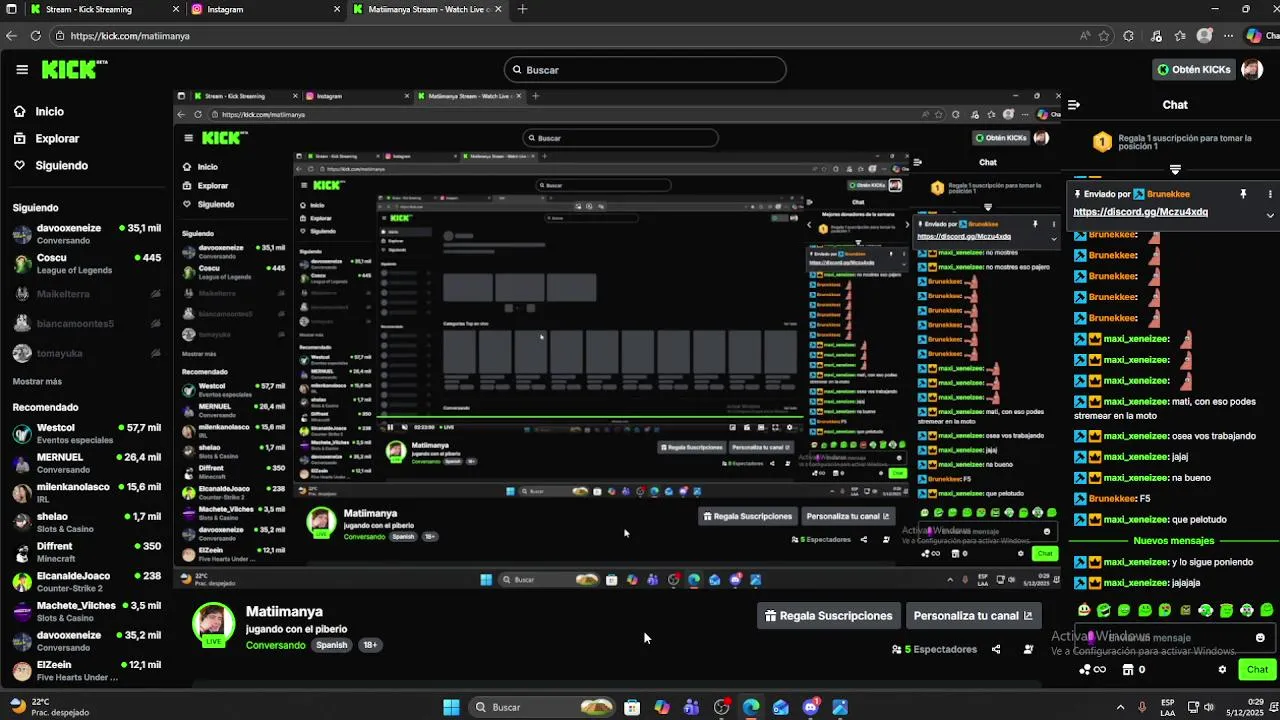This screenshot has width=1280, height=720.
Task: Click Matiimanya's LIVE avatar below the player
Action: coord(213,626)
